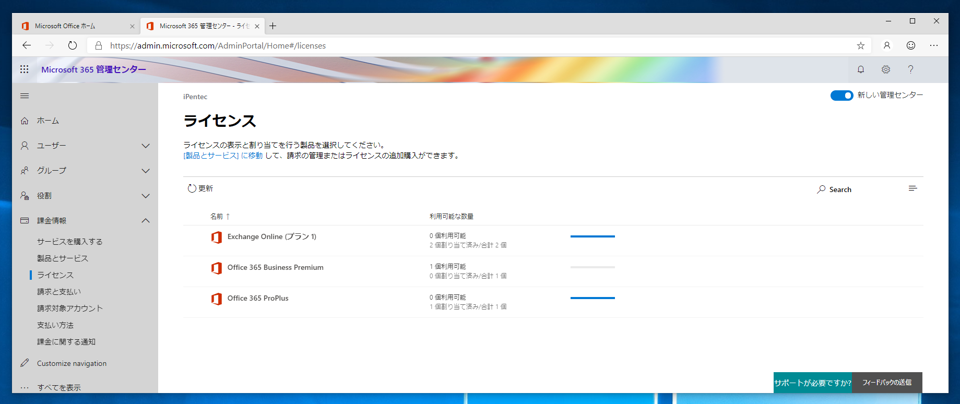960x404 pixels.
Task: Close the Microsoft Office ホーム tab
Action: click(x=132, y=26)
